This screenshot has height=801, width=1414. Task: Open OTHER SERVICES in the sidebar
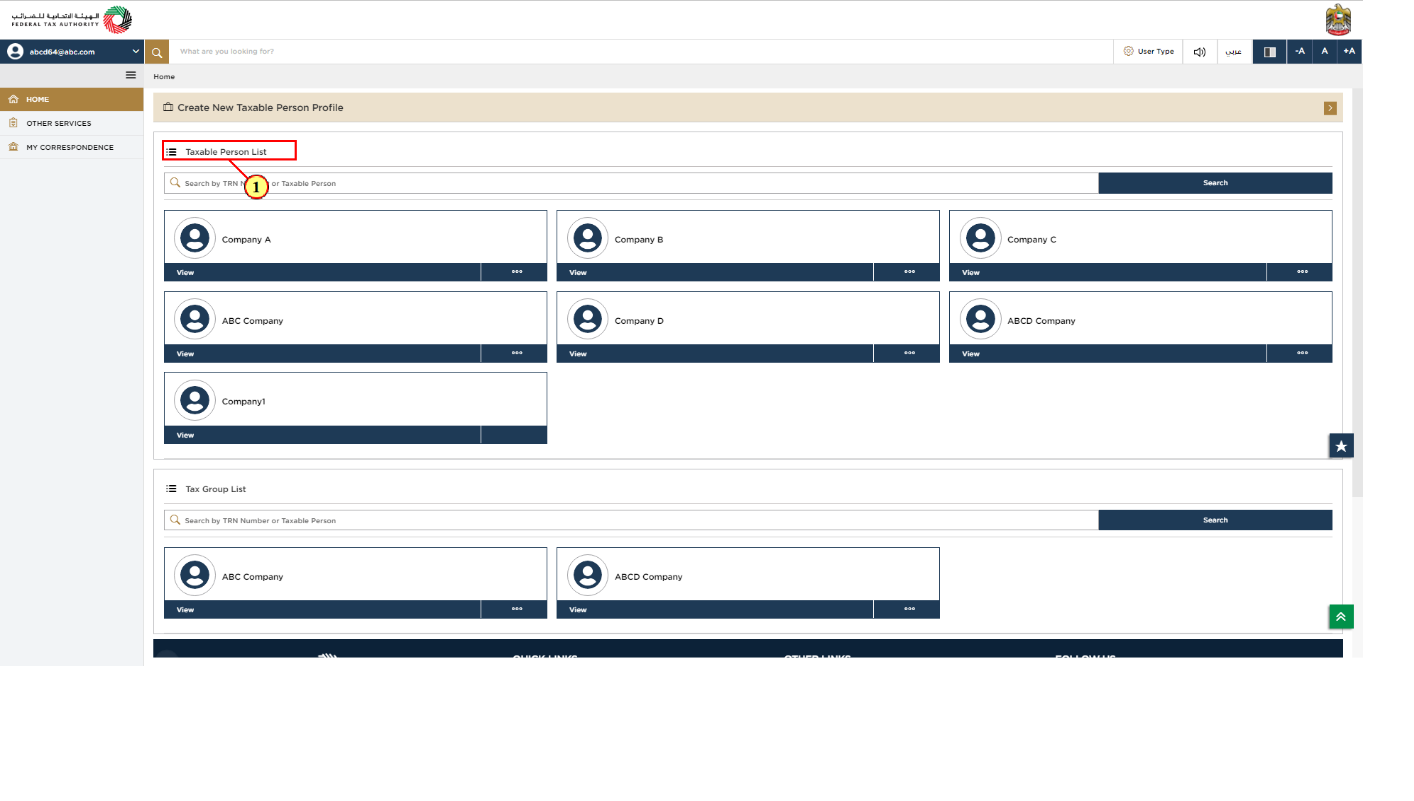pyautogui.click(x=72, y=124)
